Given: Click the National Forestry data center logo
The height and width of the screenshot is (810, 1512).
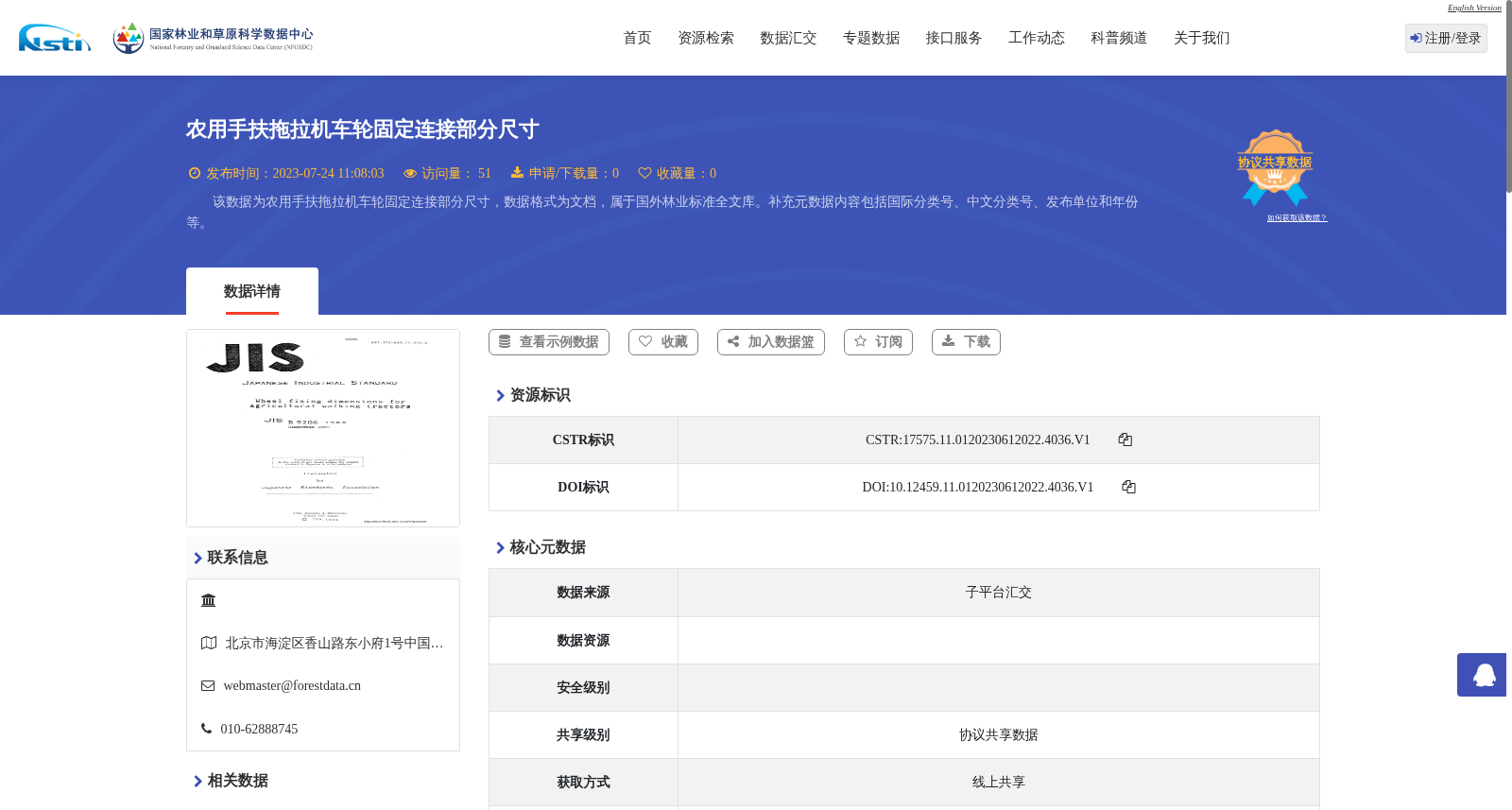Looking at the screenshot, I should tap(213, 38).
